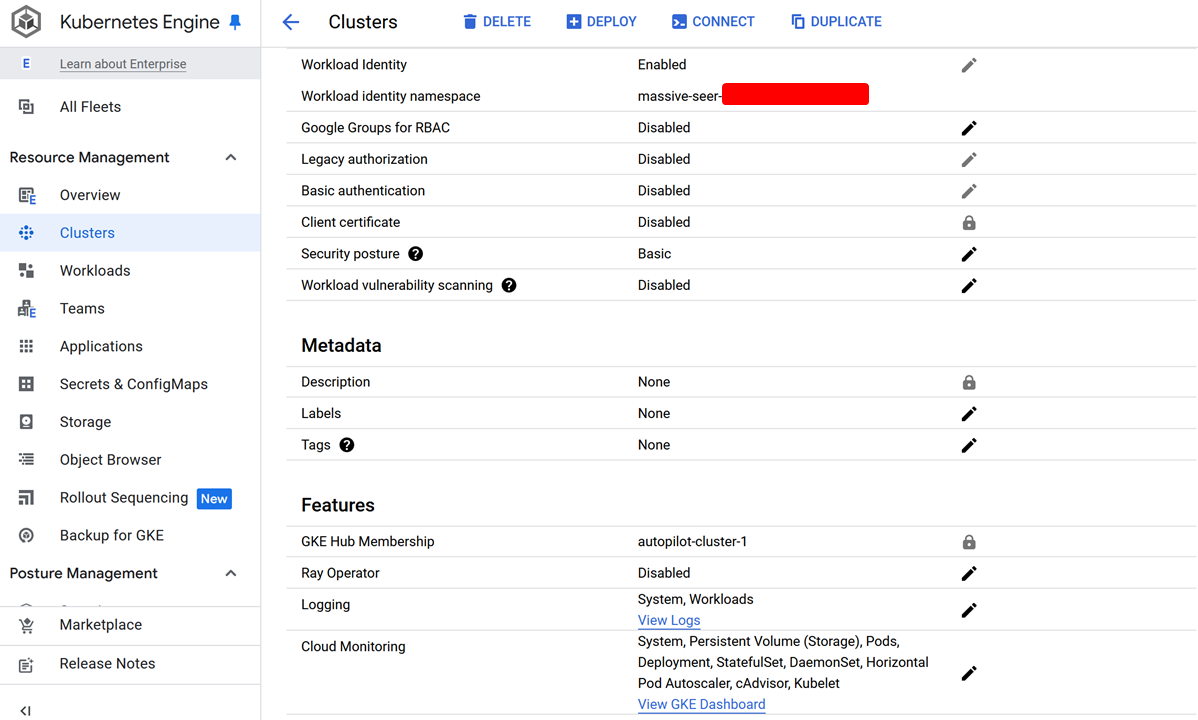This screenshot has width=1198, height=720.
Task: Duplicate the cluster with DUPLICATE button
Action: [836, 22]
